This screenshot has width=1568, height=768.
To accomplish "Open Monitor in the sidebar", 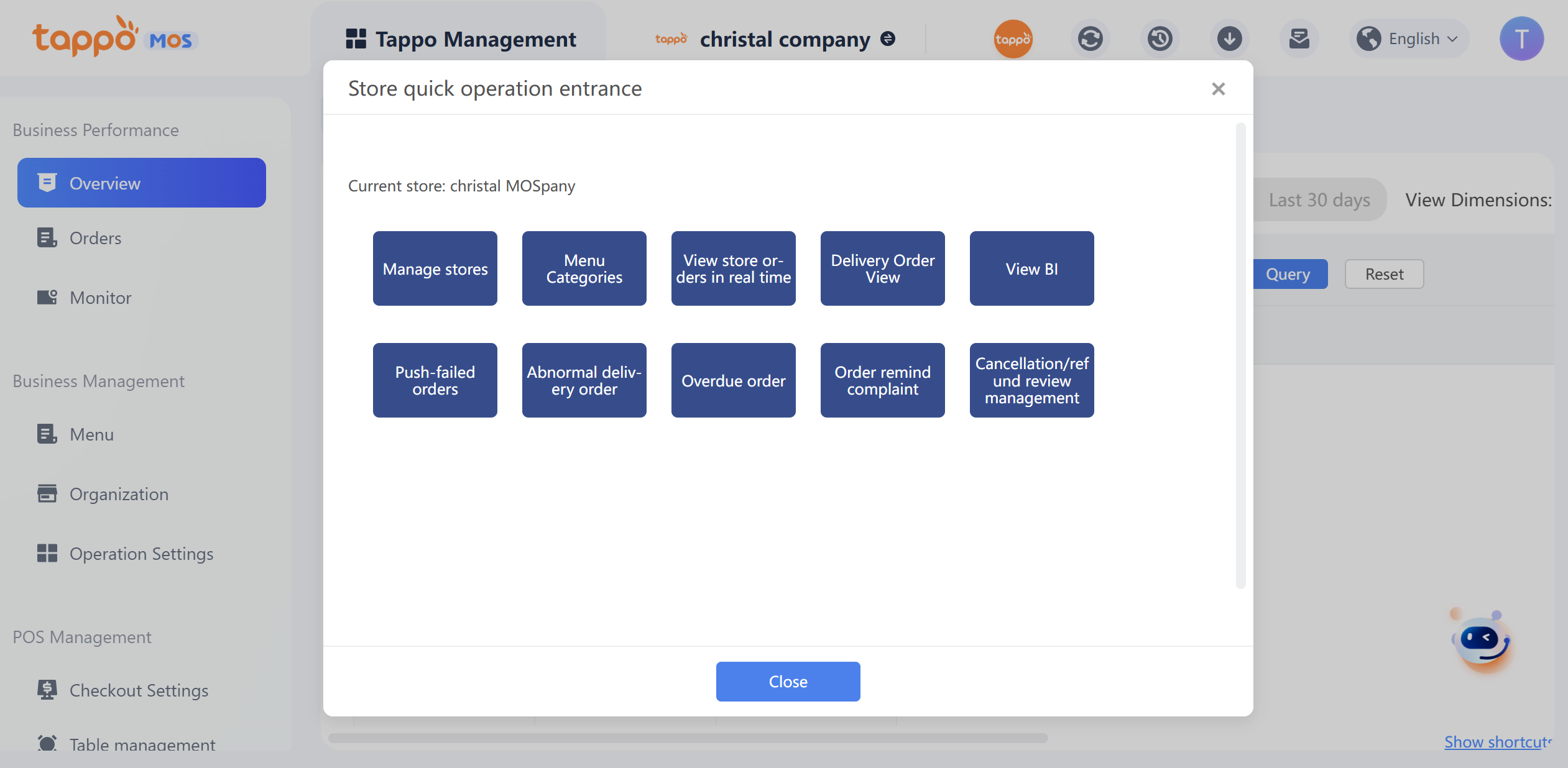I will point(100,298).
